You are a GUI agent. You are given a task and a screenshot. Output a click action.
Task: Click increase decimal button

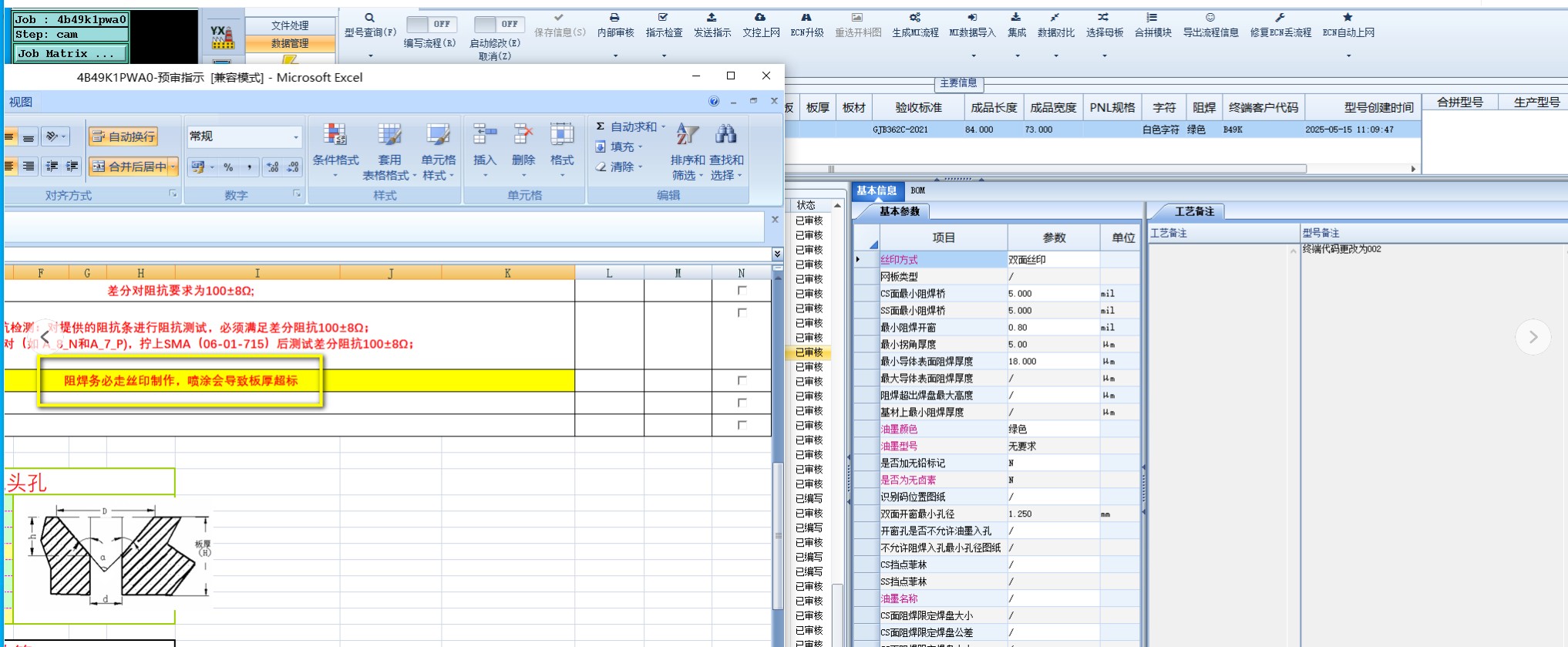pos(272,167)
